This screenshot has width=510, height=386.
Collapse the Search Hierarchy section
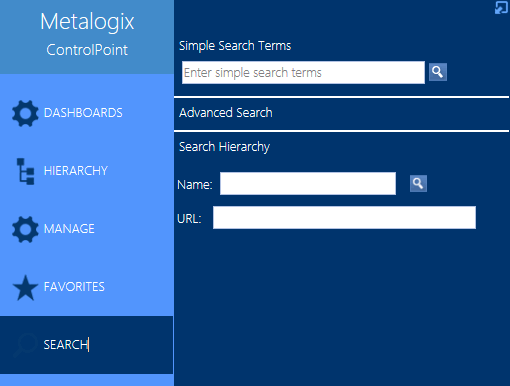pyautogui.click(x=224, y=147)
